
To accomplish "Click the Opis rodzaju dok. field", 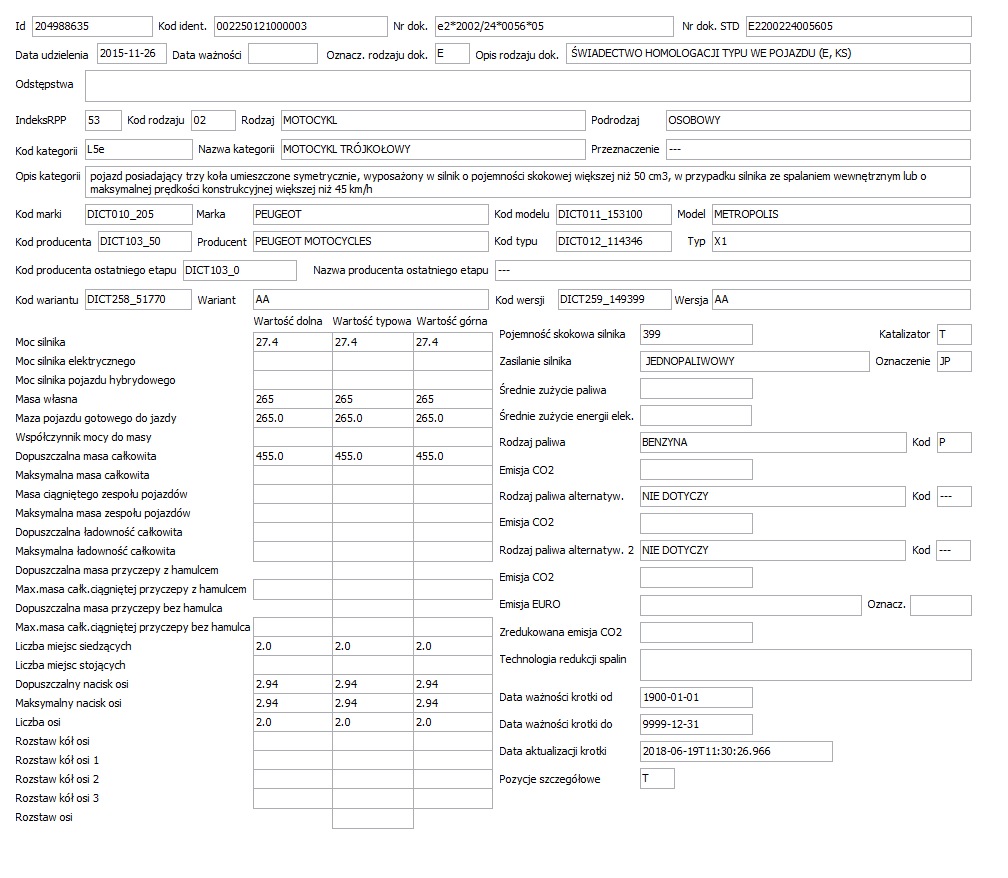I will 768,53.
